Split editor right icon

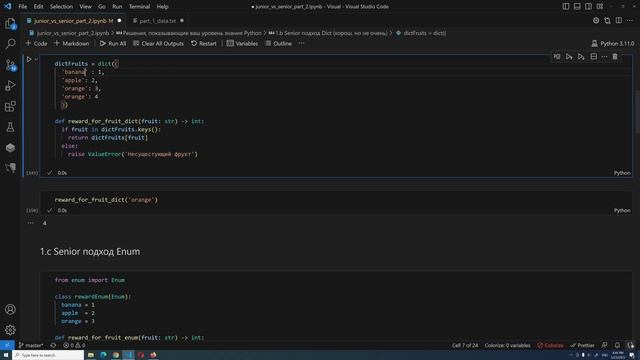coord(619,20)
